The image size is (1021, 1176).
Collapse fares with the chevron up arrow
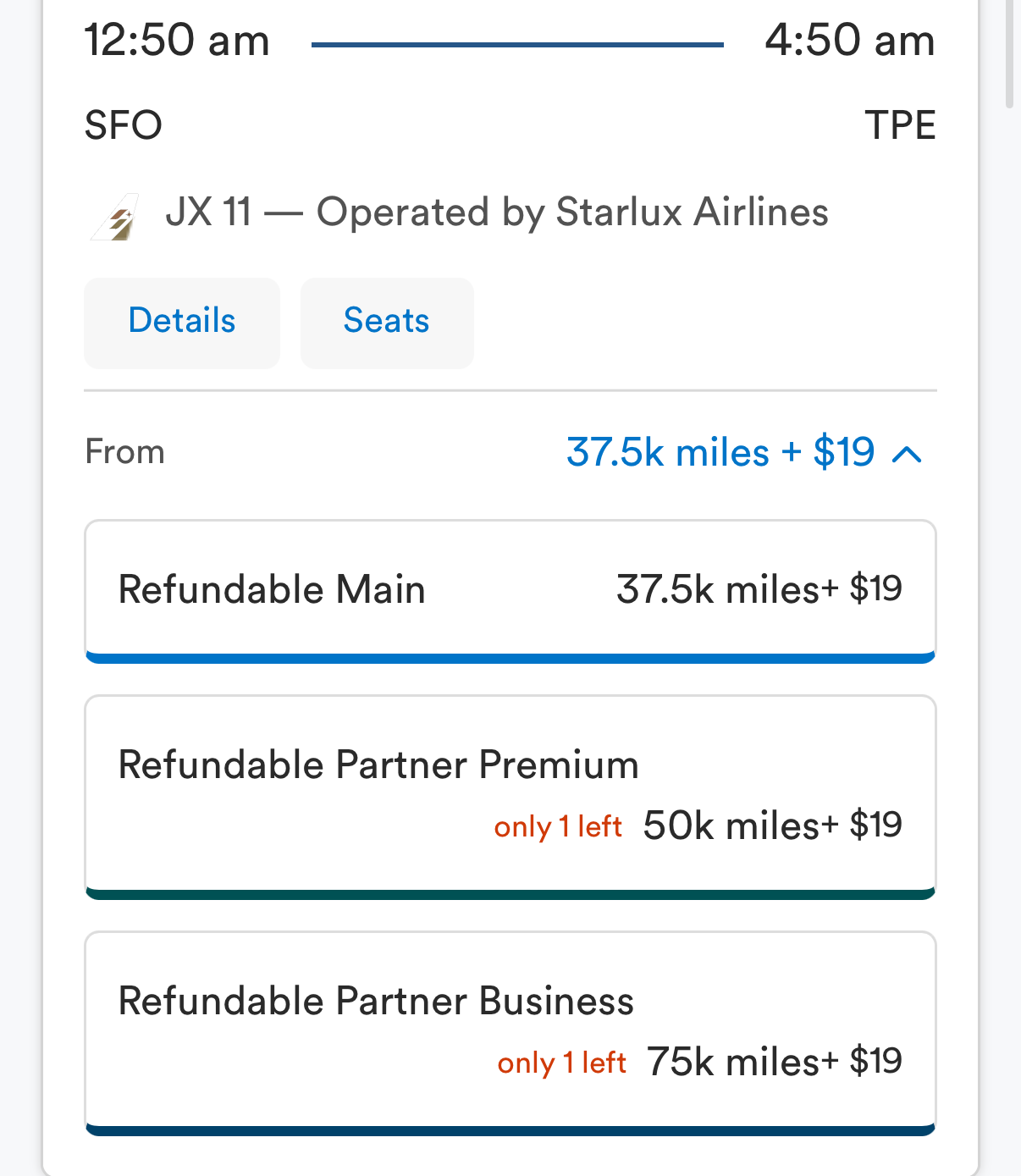(907, 455)
